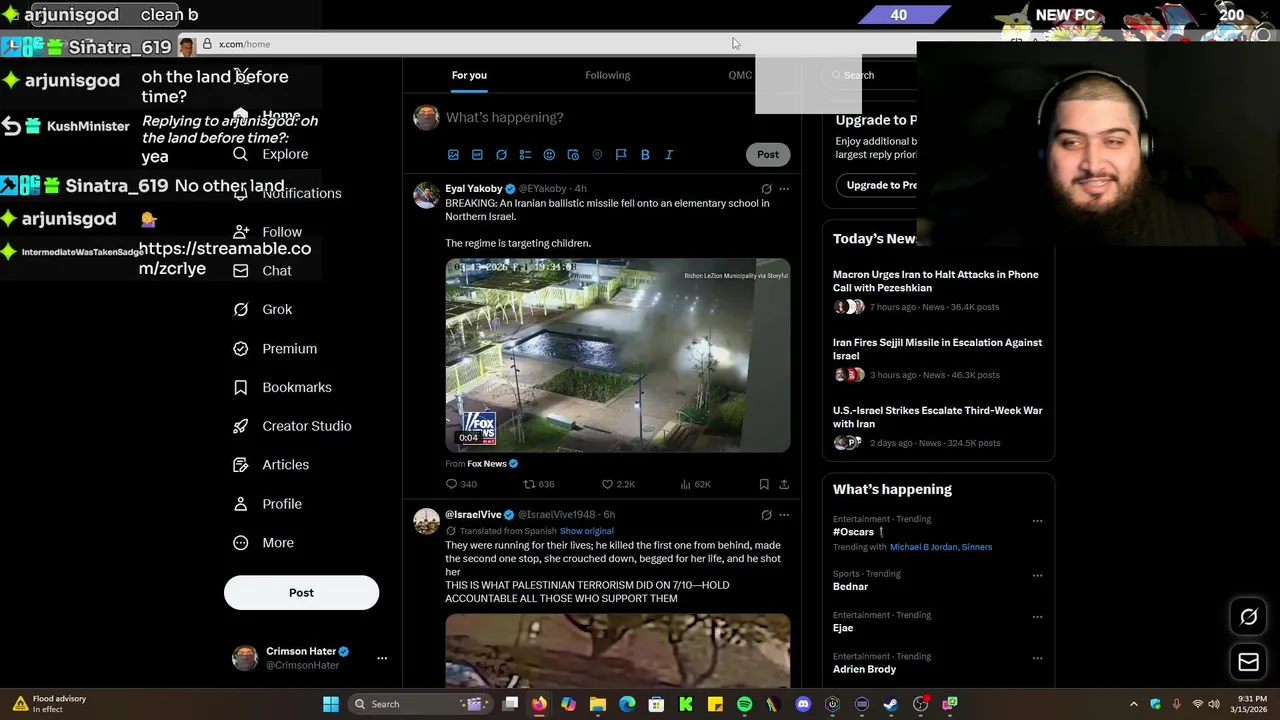Screen dimensions: 1280x720
Task: Ask Grok about IsraelVive post
Action: point(766,515)
